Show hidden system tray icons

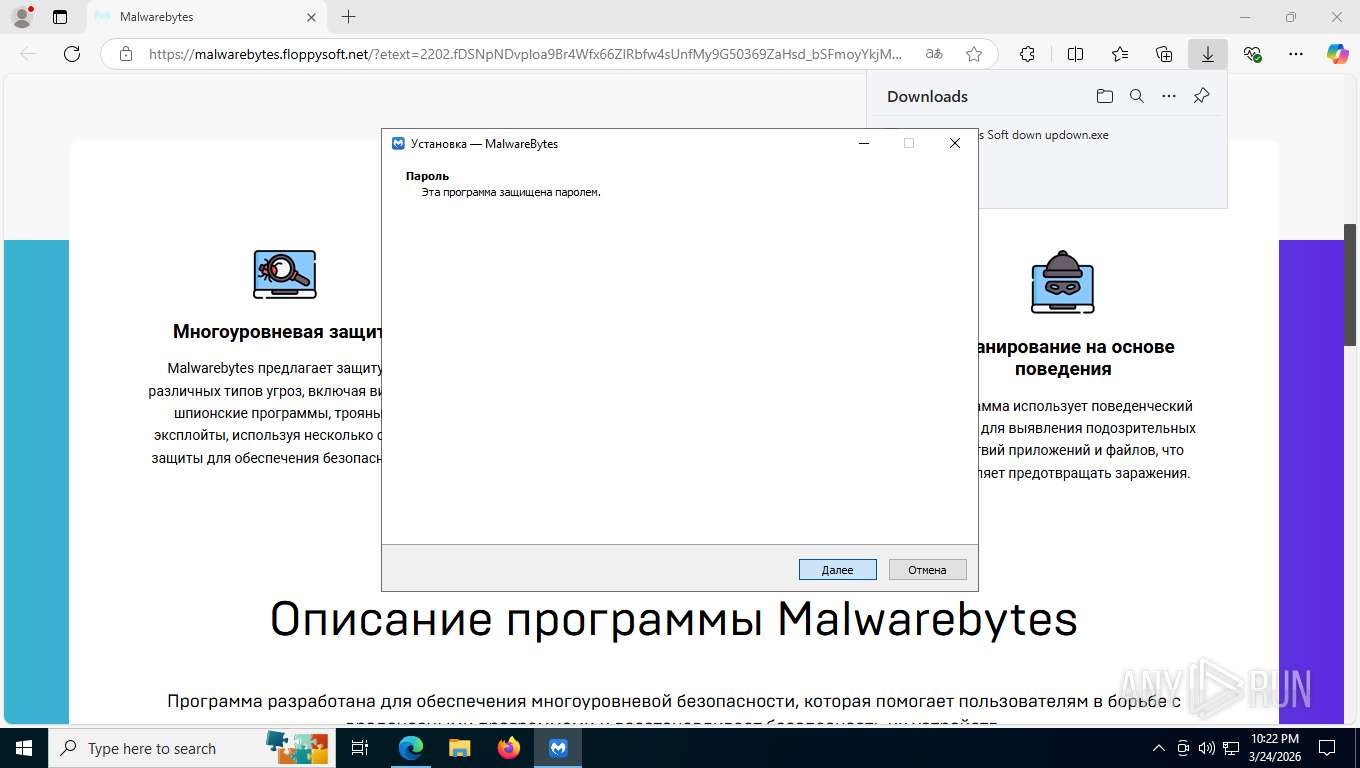1159,748
